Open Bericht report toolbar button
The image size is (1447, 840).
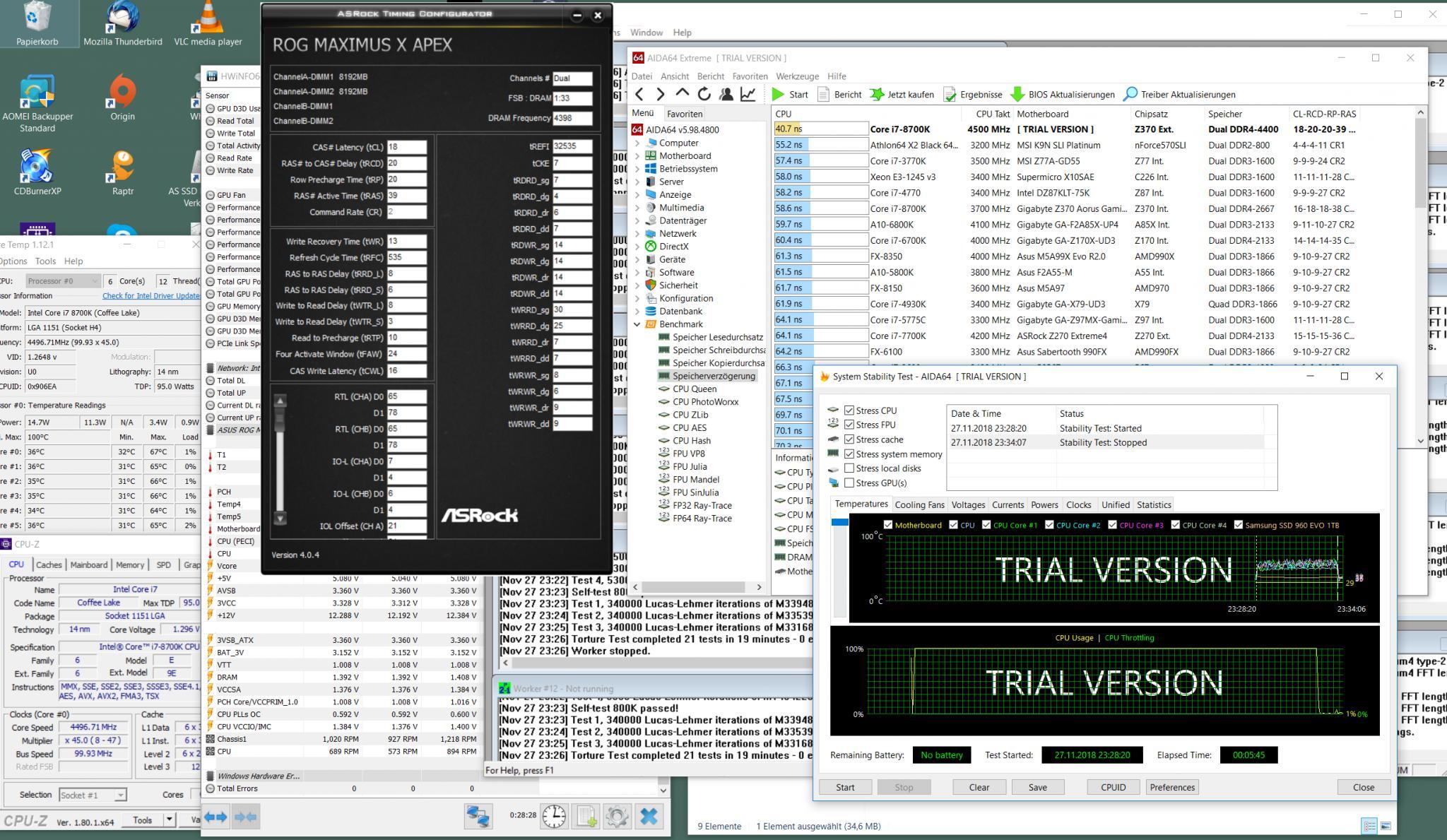tap(839, 94)
